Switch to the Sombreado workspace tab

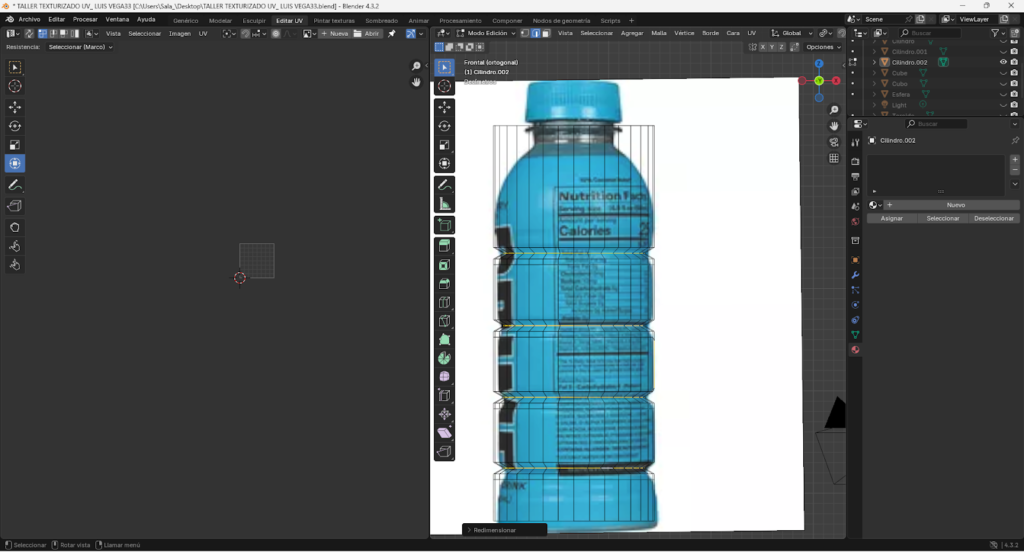tap(381, 20)
